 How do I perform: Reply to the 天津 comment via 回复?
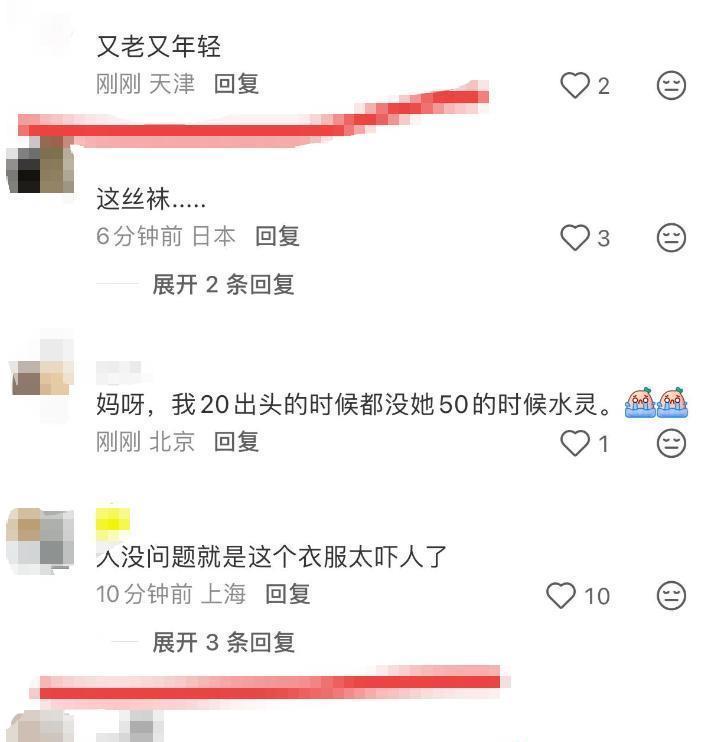coord(236,84)
